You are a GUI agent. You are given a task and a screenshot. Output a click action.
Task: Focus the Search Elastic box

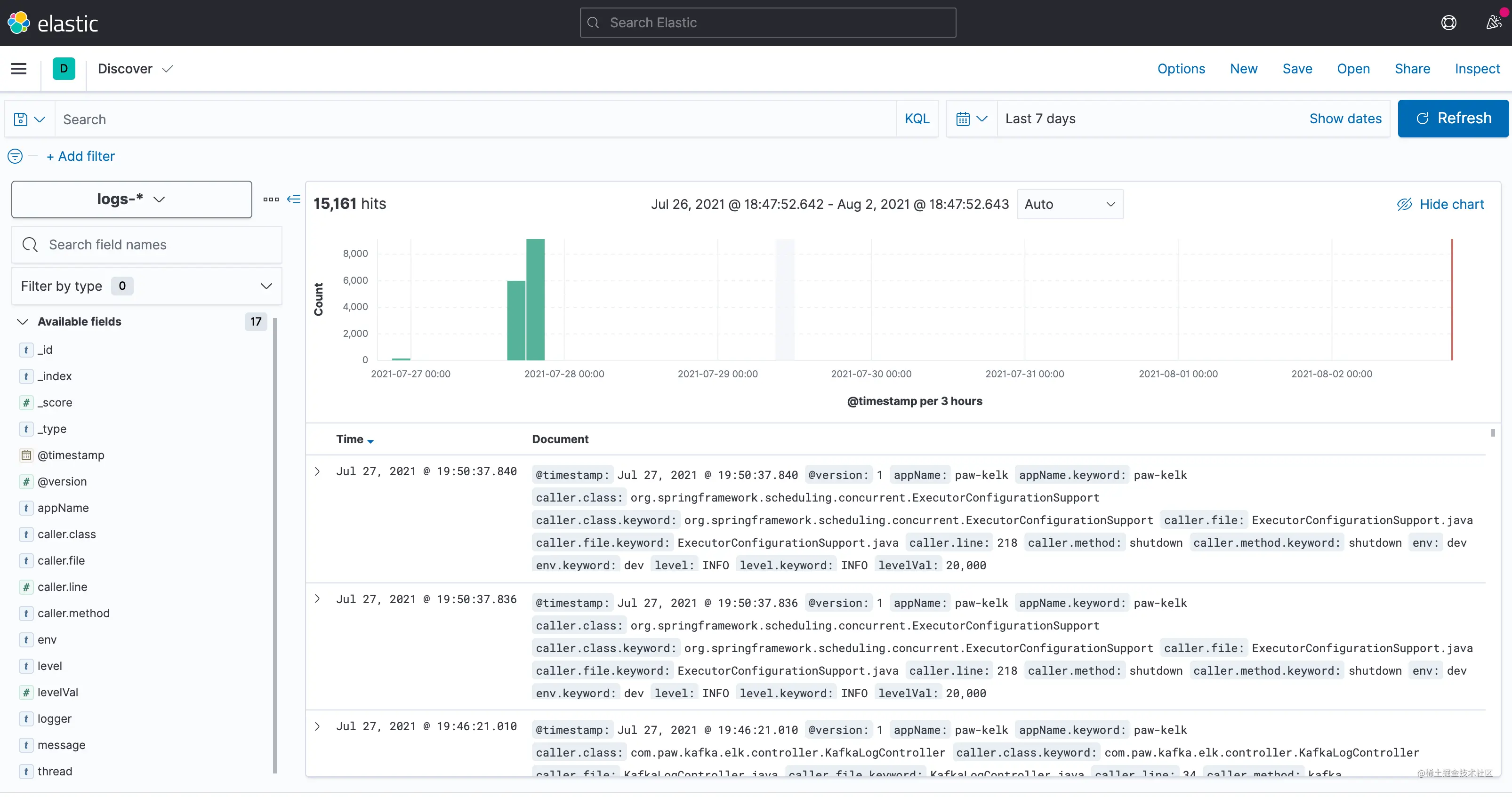pyautogui.click(x=768, y=23)
